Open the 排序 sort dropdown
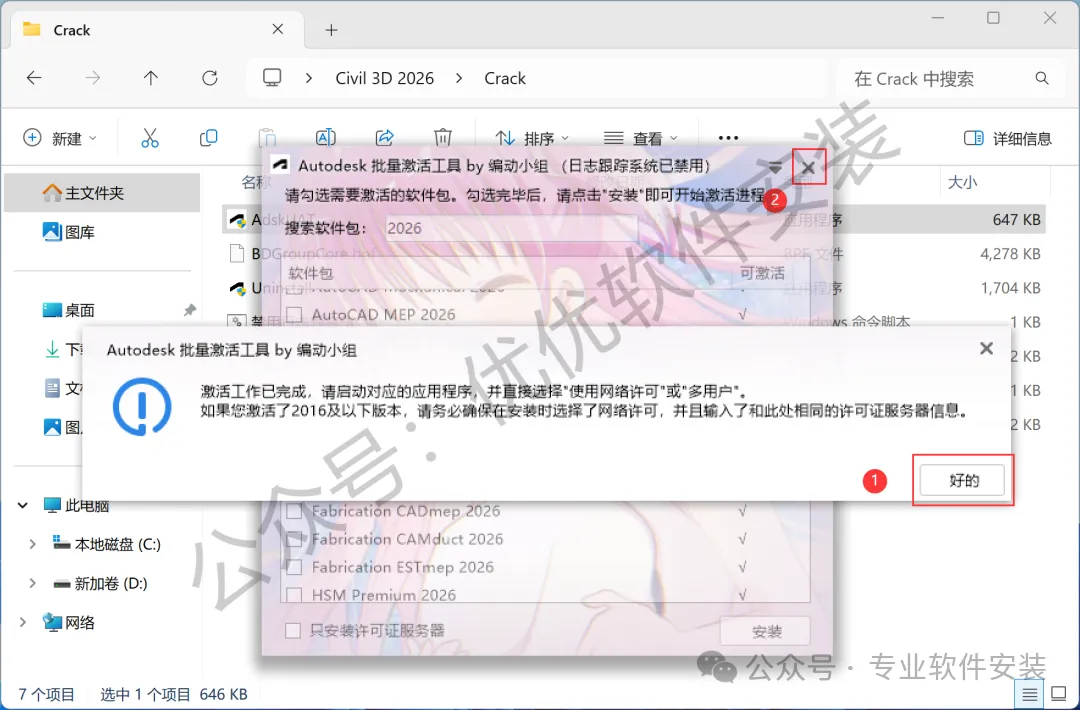 tap(532, 138)
